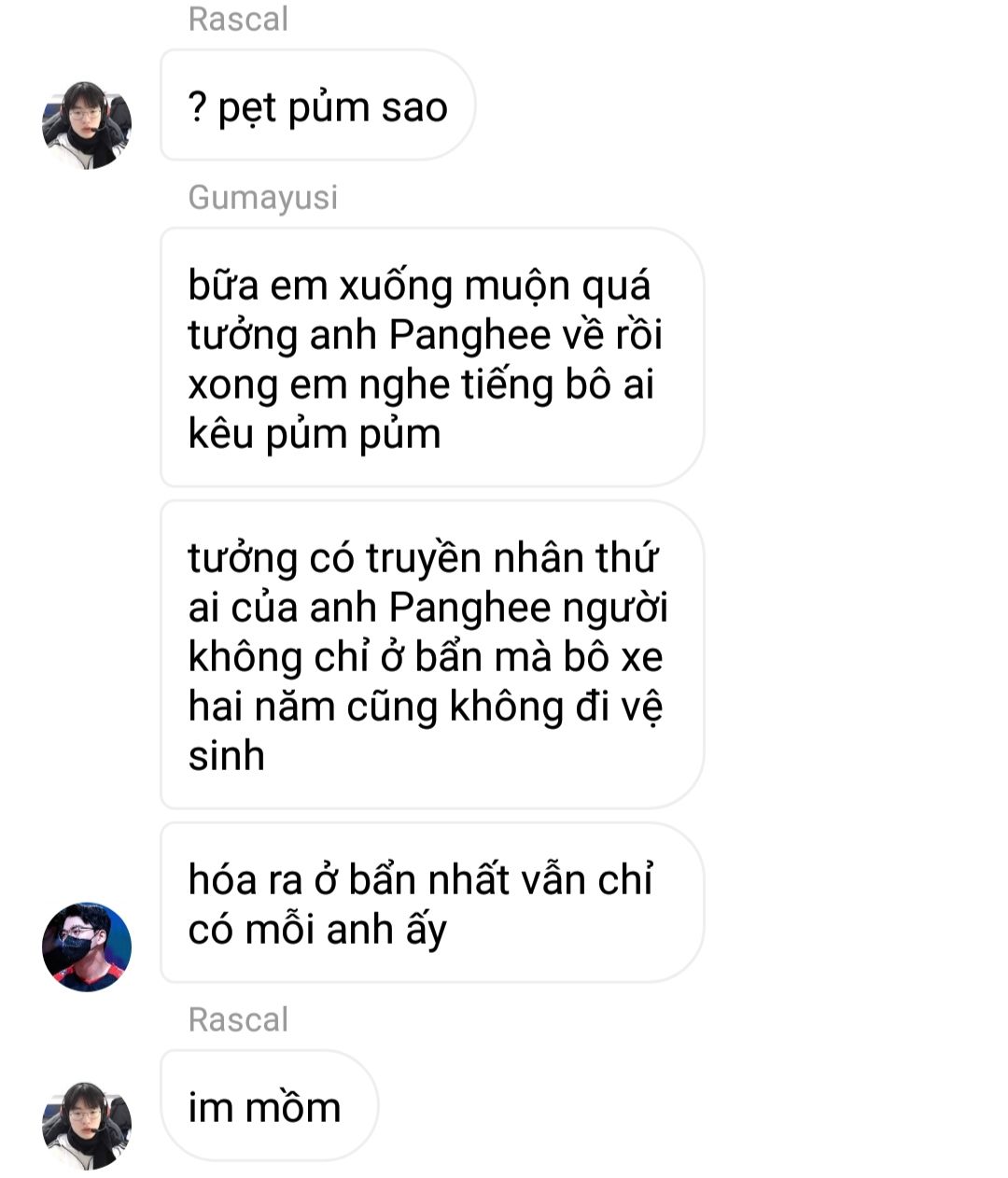The height and width of the screenshot is (1178, 1008).
Task: Click the line "xong em nghe tiếng bô ai"
Action: (x=421, y=385)
